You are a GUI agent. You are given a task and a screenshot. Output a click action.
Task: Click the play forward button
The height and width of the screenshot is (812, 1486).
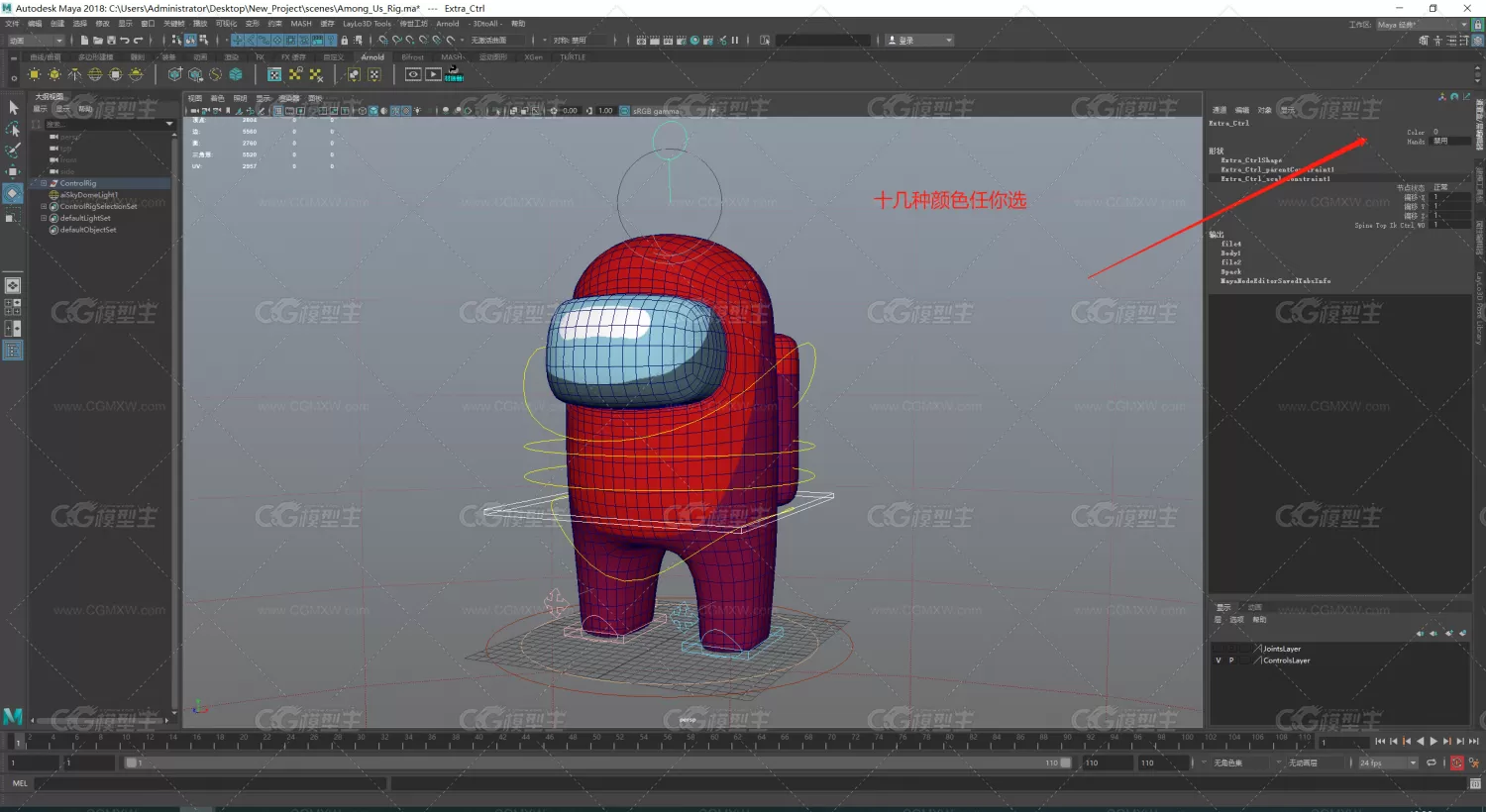[1433, 742]
